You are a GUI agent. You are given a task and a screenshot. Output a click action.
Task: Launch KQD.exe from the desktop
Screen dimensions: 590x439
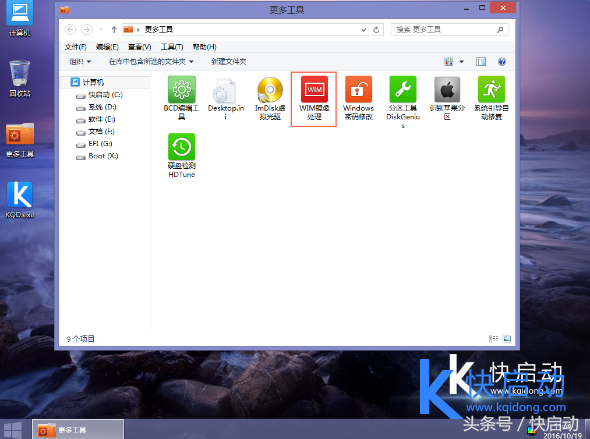pos(20,200)
